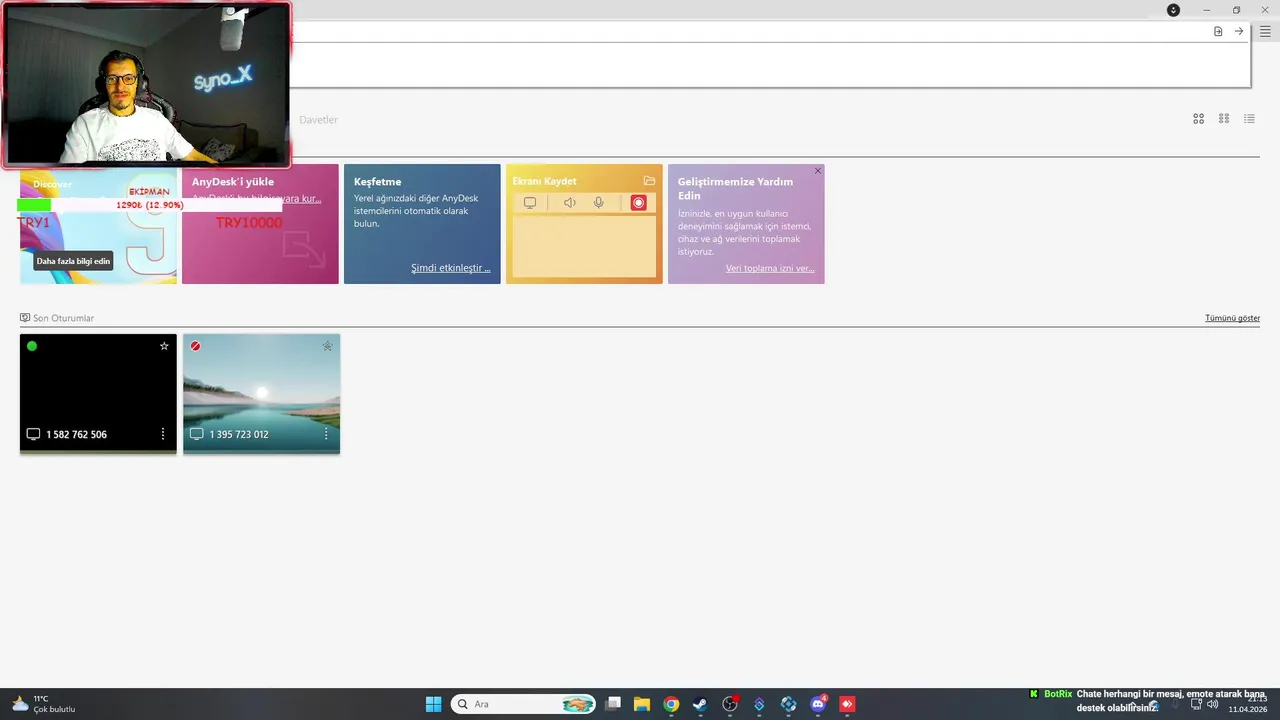Open options menu for session 1 582 762 506
The width and height of the screenshot is (1280, 720).
pyautogui.click(x=163, y=434)
